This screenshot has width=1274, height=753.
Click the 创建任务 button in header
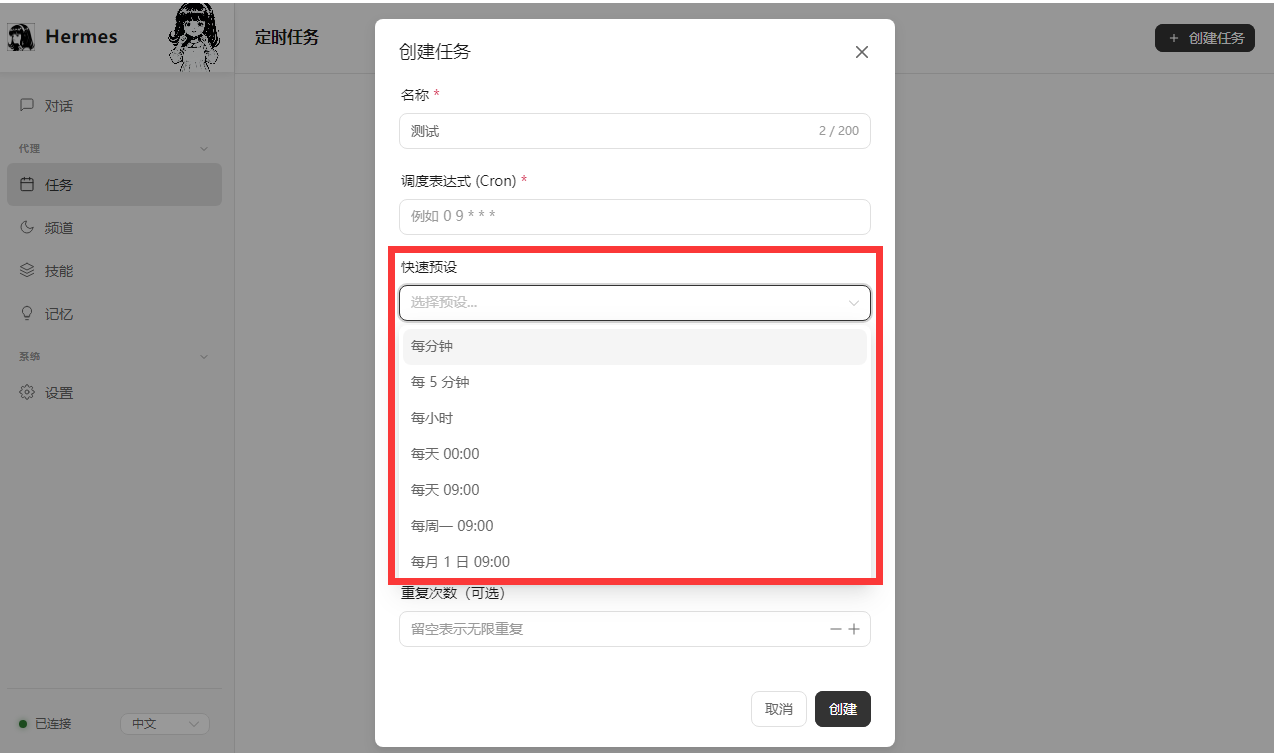pos(1205,38)
